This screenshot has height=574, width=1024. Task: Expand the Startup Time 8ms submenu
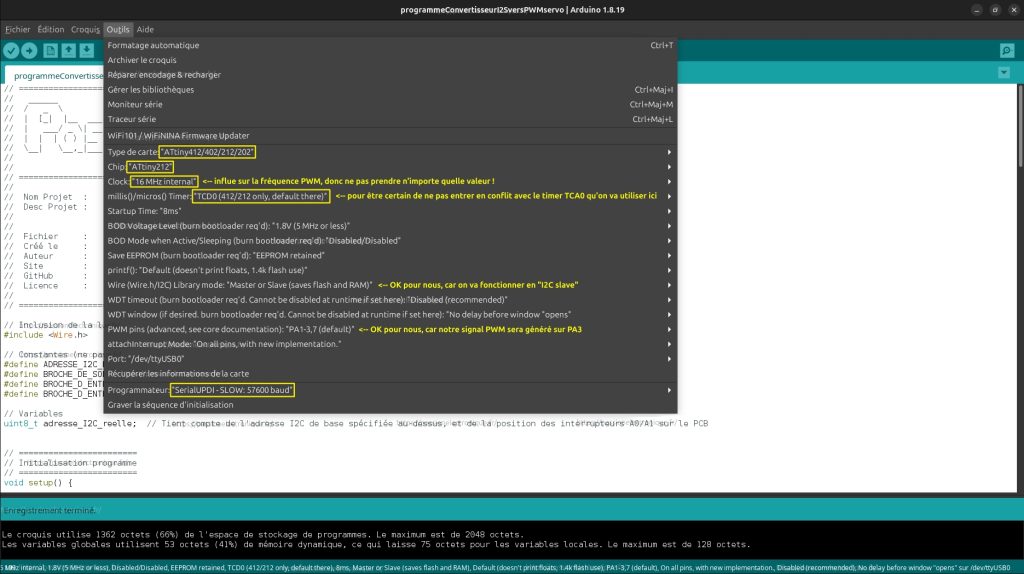point(390,211)
